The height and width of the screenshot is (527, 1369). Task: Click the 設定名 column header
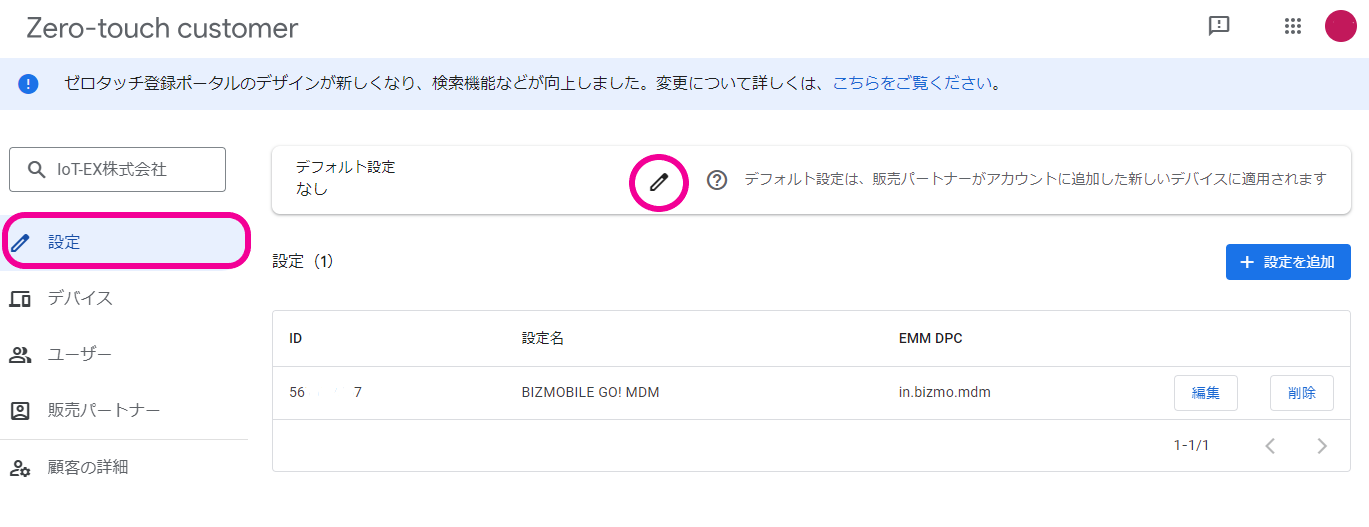[x=543, y=338]
